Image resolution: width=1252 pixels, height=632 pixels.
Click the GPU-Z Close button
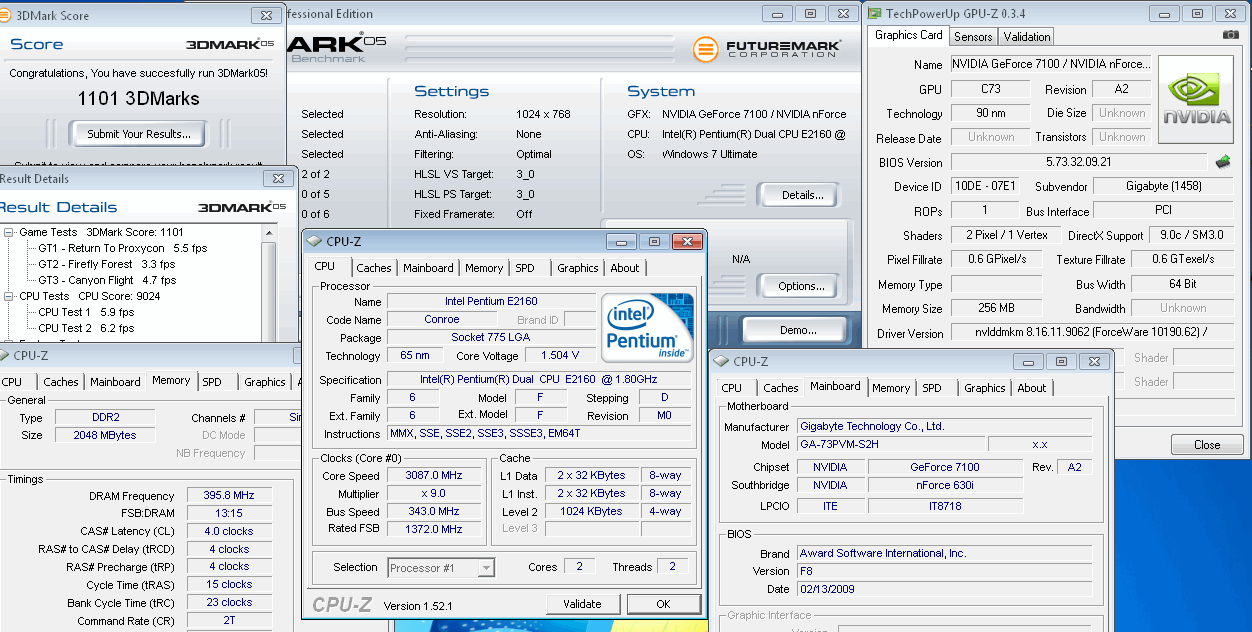point(1207,445)
